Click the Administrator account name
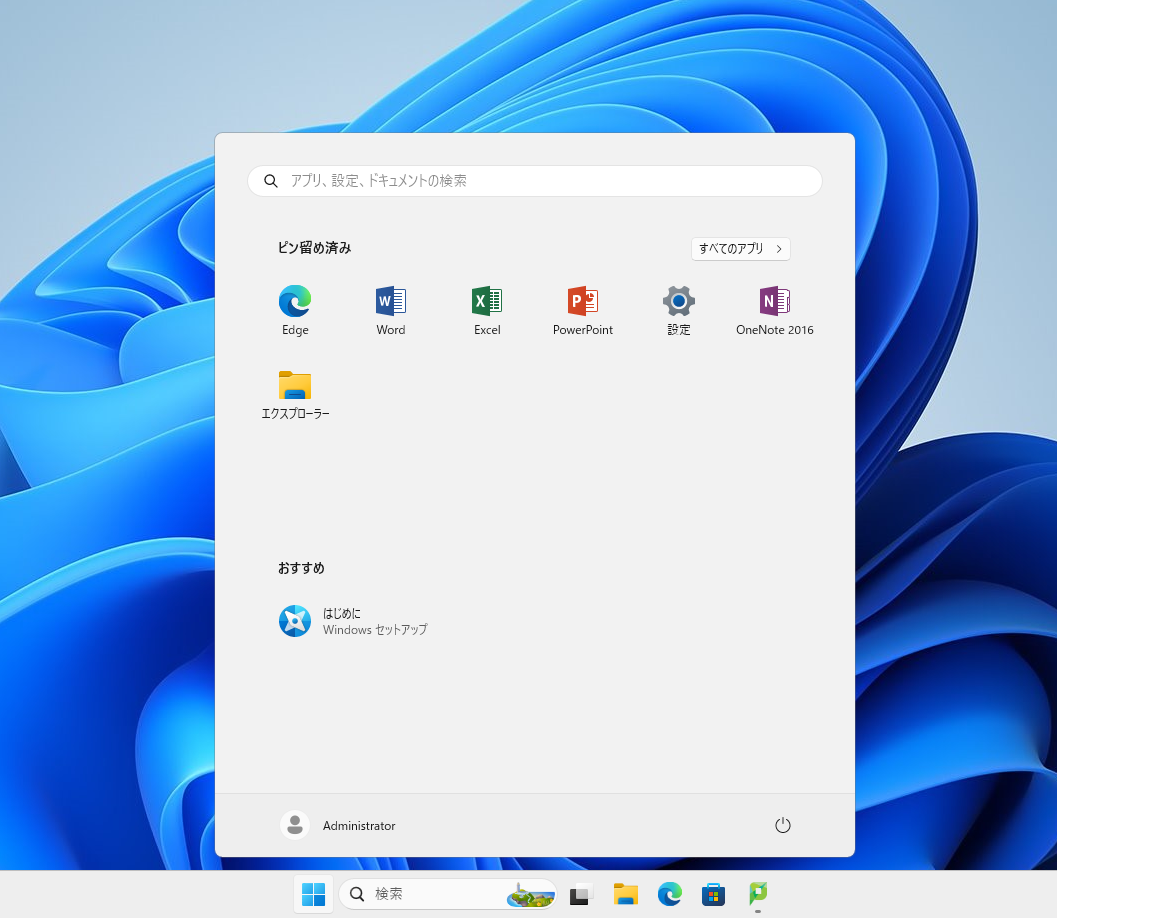Viewport: 1152px width, 918px height. (x=359, y=825)
